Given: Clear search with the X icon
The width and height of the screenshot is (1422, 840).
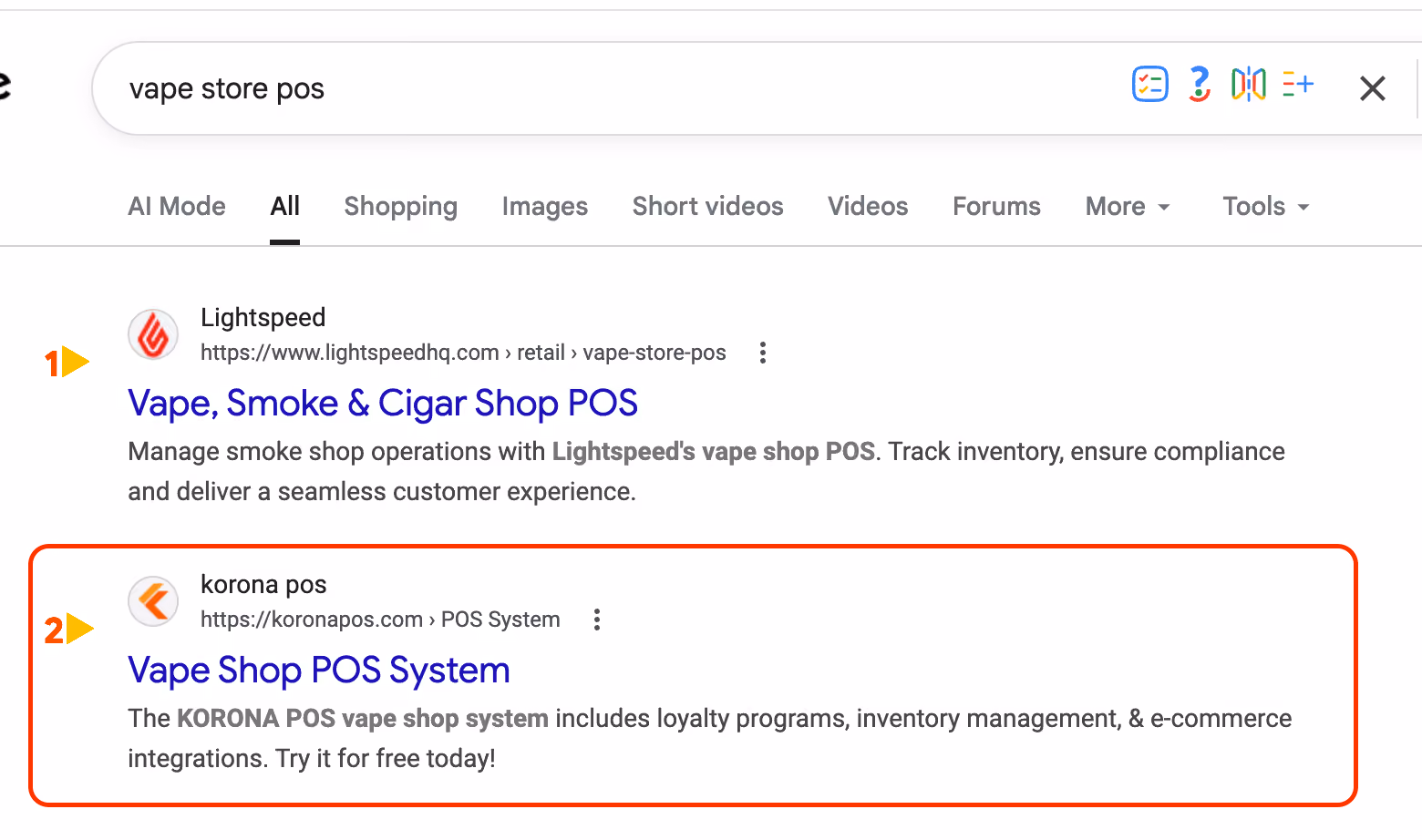Looking at the screenshot, I should tap(1372, 88).
